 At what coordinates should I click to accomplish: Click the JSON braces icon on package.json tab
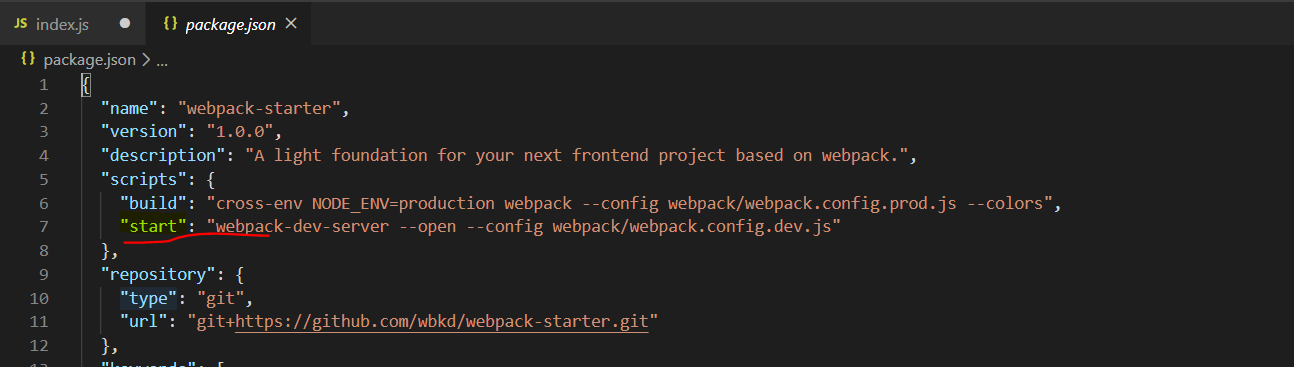tap(169, 22)
